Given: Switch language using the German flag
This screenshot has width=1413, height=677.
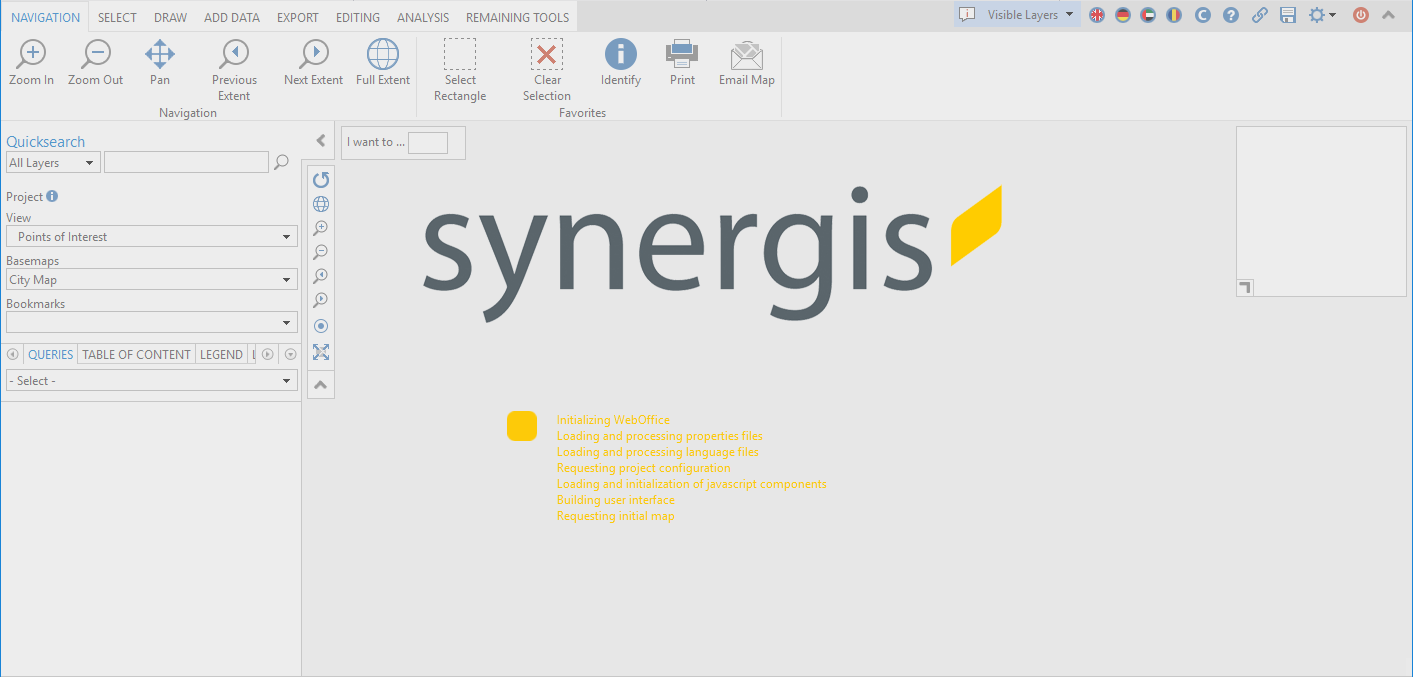Looking at the screenshot, I should [1121, 16].
